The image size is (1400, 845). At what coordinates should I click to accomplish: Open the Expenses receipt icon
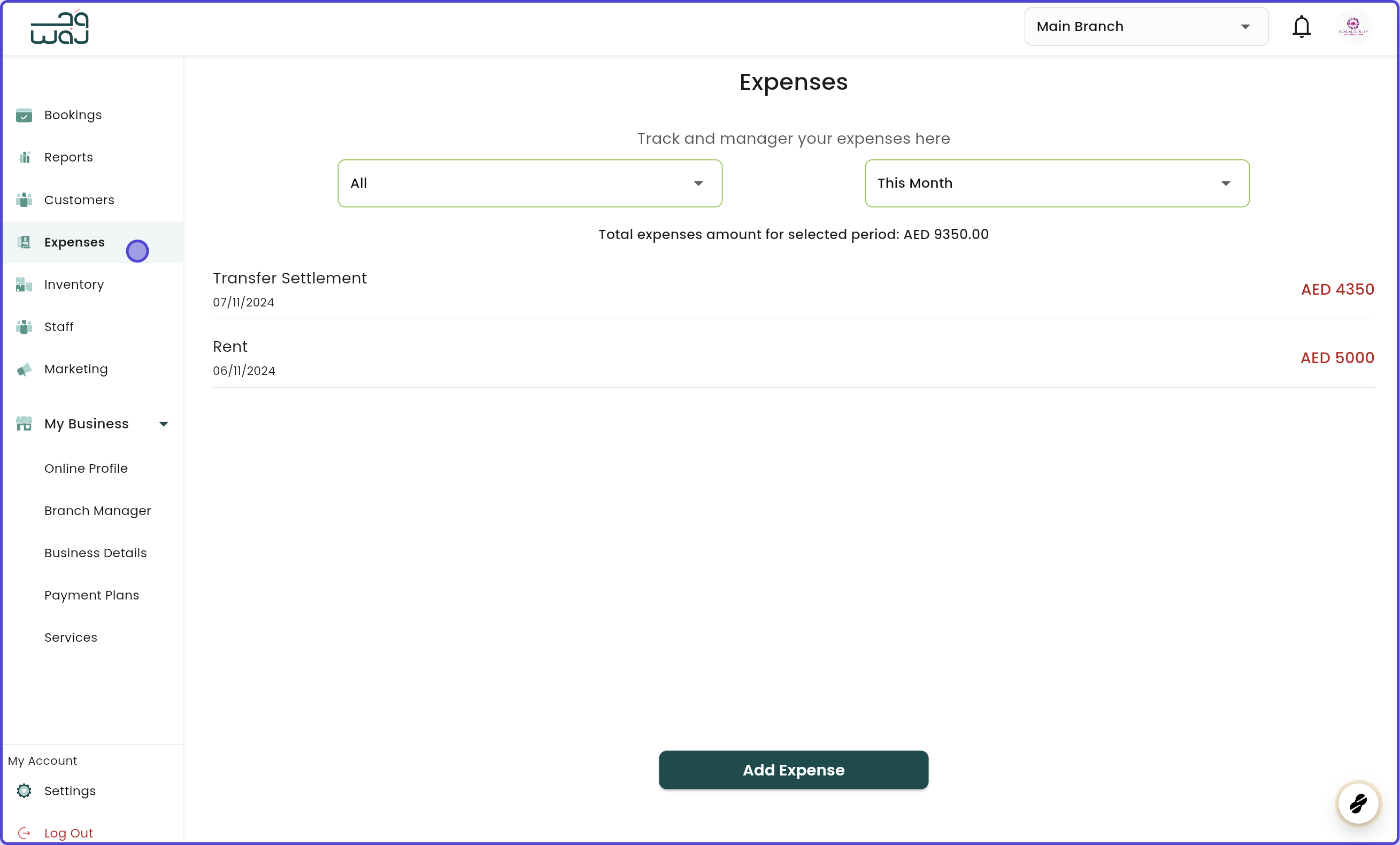(x=24, y=242)
